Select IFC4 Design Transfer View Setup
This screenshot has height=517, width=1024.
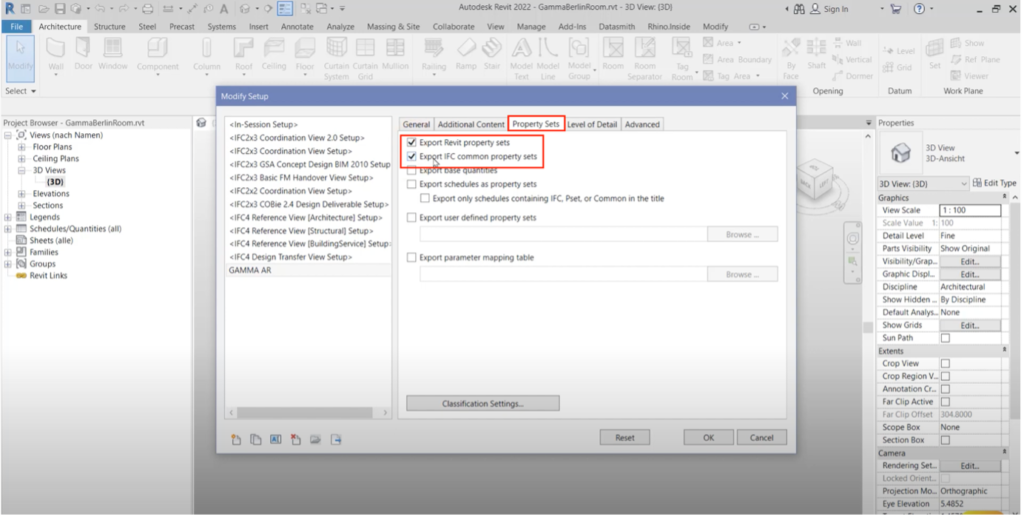pyautogui.click(x=291, y=257)
